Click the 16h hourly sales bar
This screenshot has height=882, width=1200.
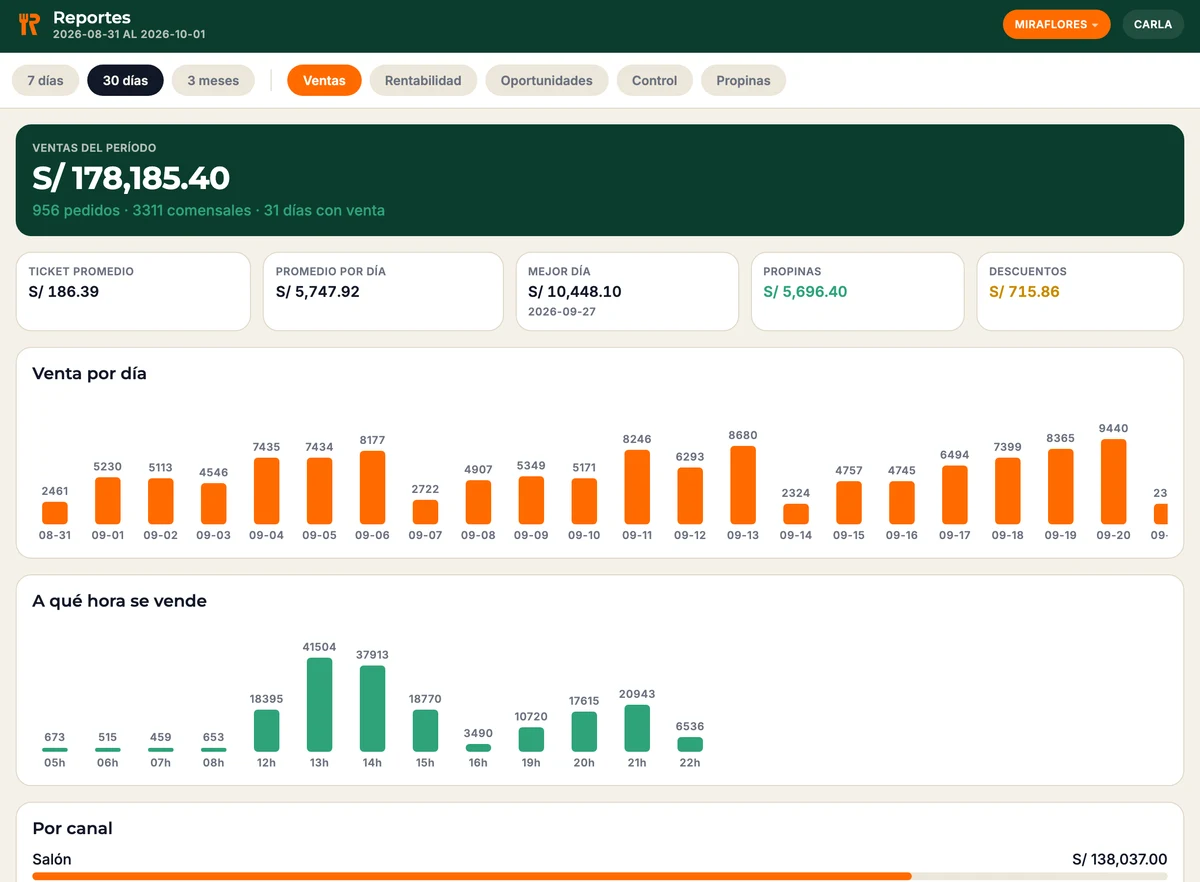tap(478, 748)
